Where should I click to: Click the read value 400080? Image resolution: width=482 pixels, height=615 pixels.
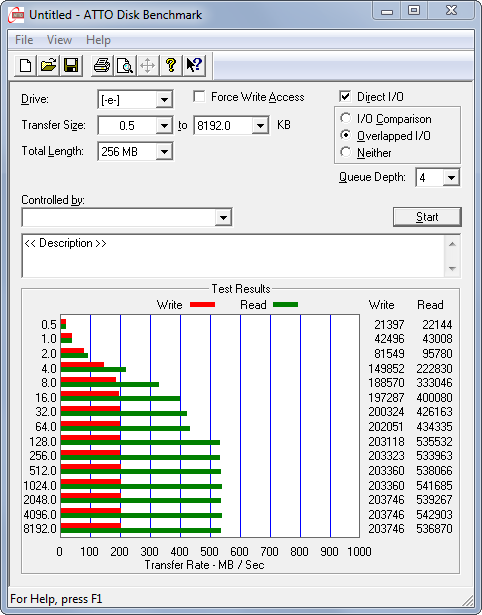pyautogui.click(x=435, y=398)
